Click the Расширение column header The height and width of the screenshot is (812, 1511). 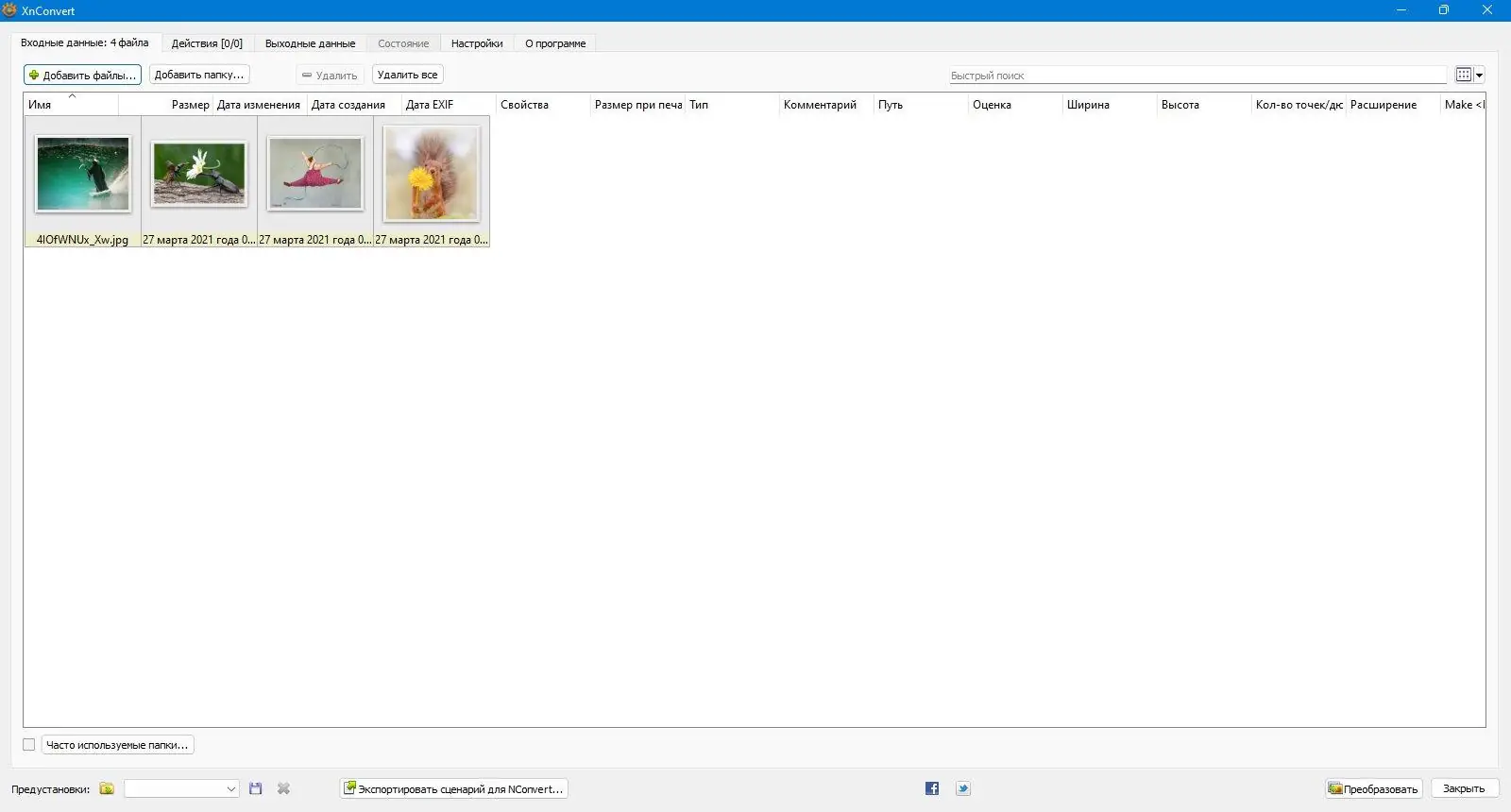(x=1394, y=104)
